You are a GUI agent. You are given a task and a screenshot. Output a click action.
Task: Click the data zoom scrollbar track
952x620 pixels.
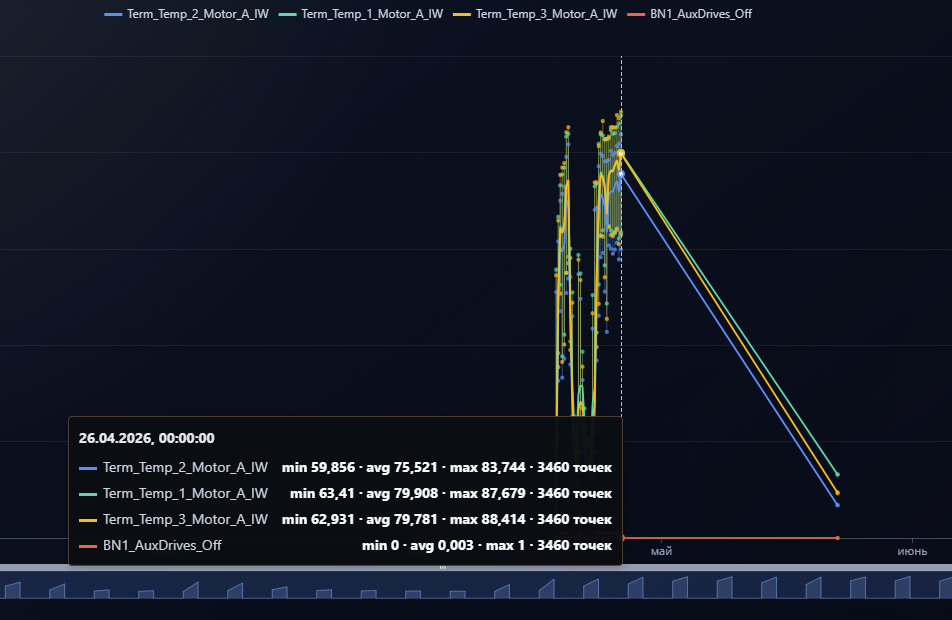(x=476, y=567)
